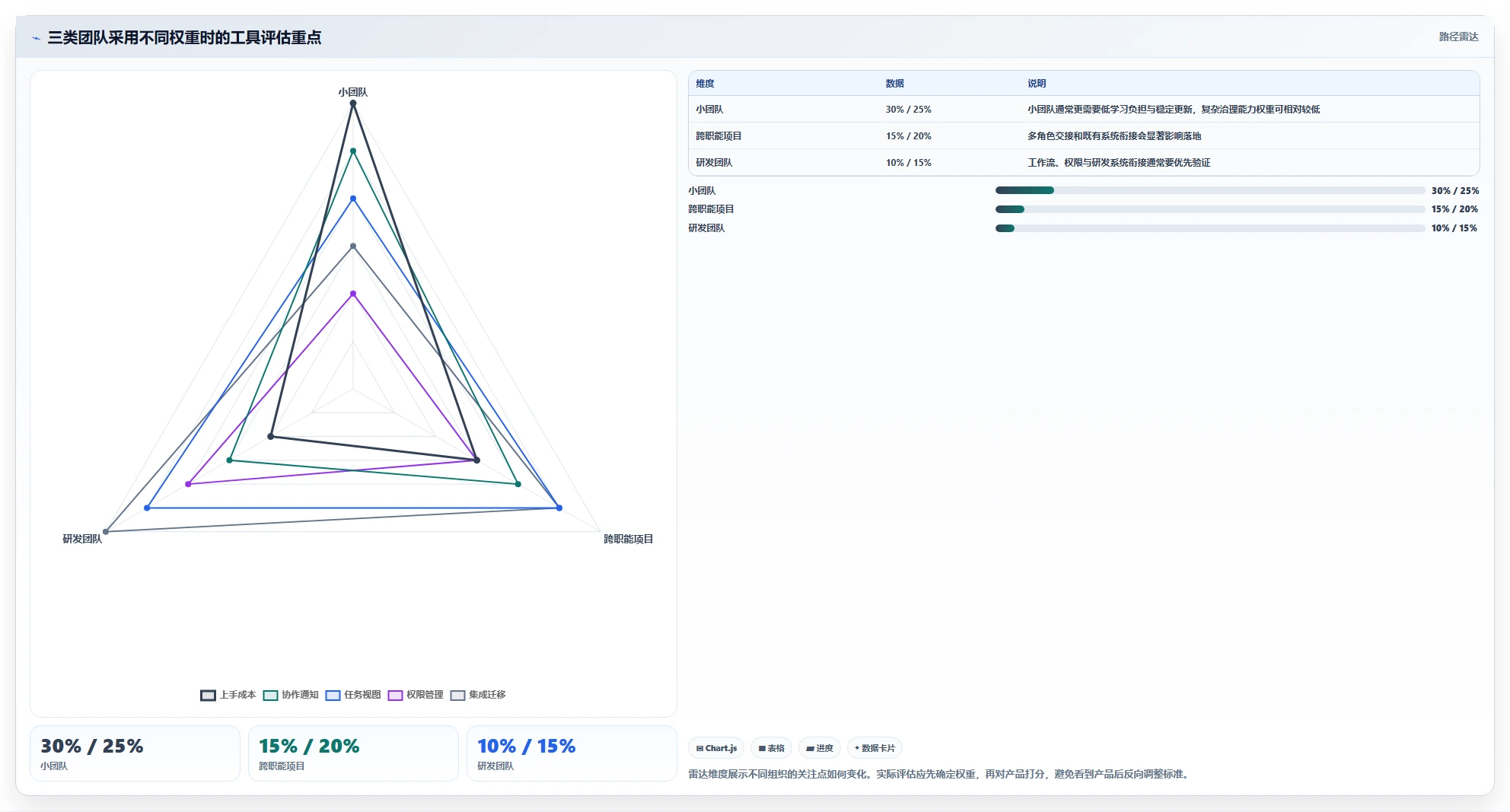Click the 数据卡片 tag chip
Screen dimensions: 1510x812
[x=874, y=748]
